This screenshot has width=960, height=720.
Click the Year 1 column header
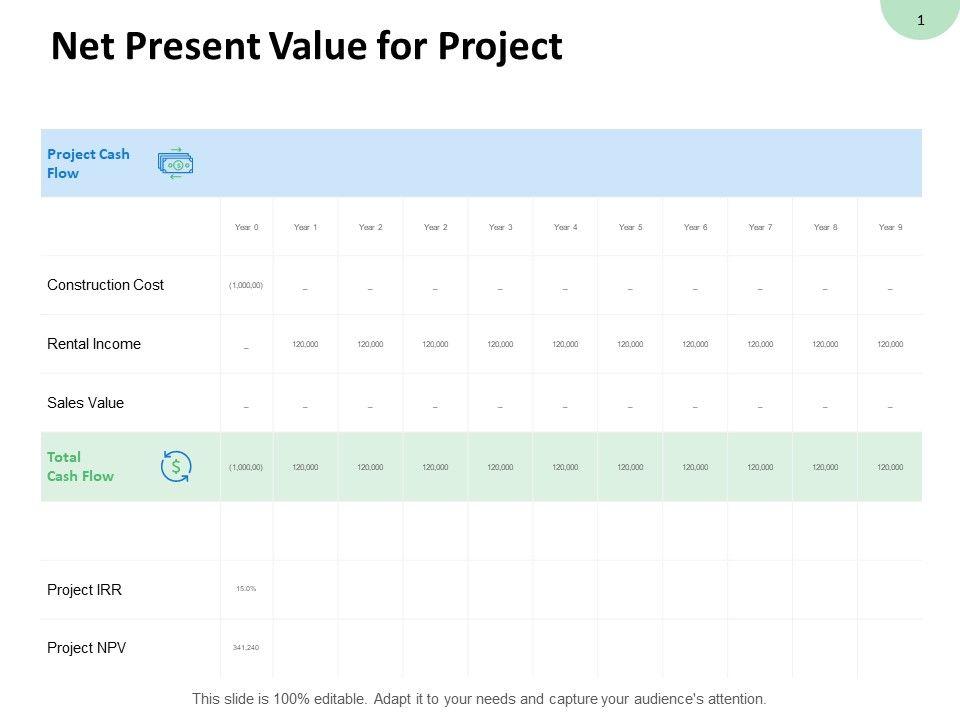point(305,227)
